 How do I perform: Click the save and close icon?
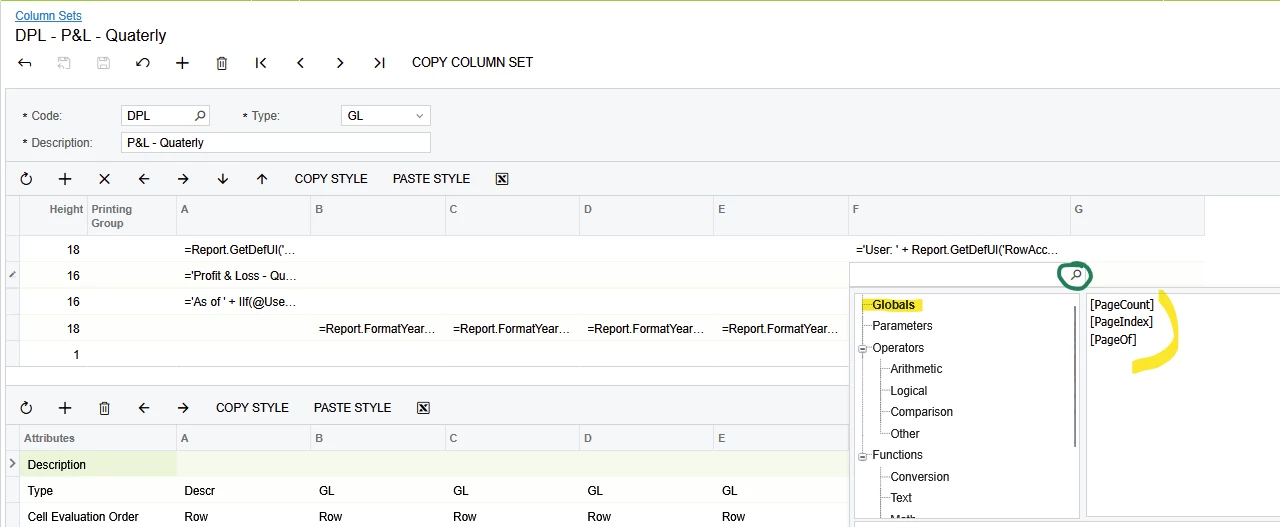(x=64, y=63)
